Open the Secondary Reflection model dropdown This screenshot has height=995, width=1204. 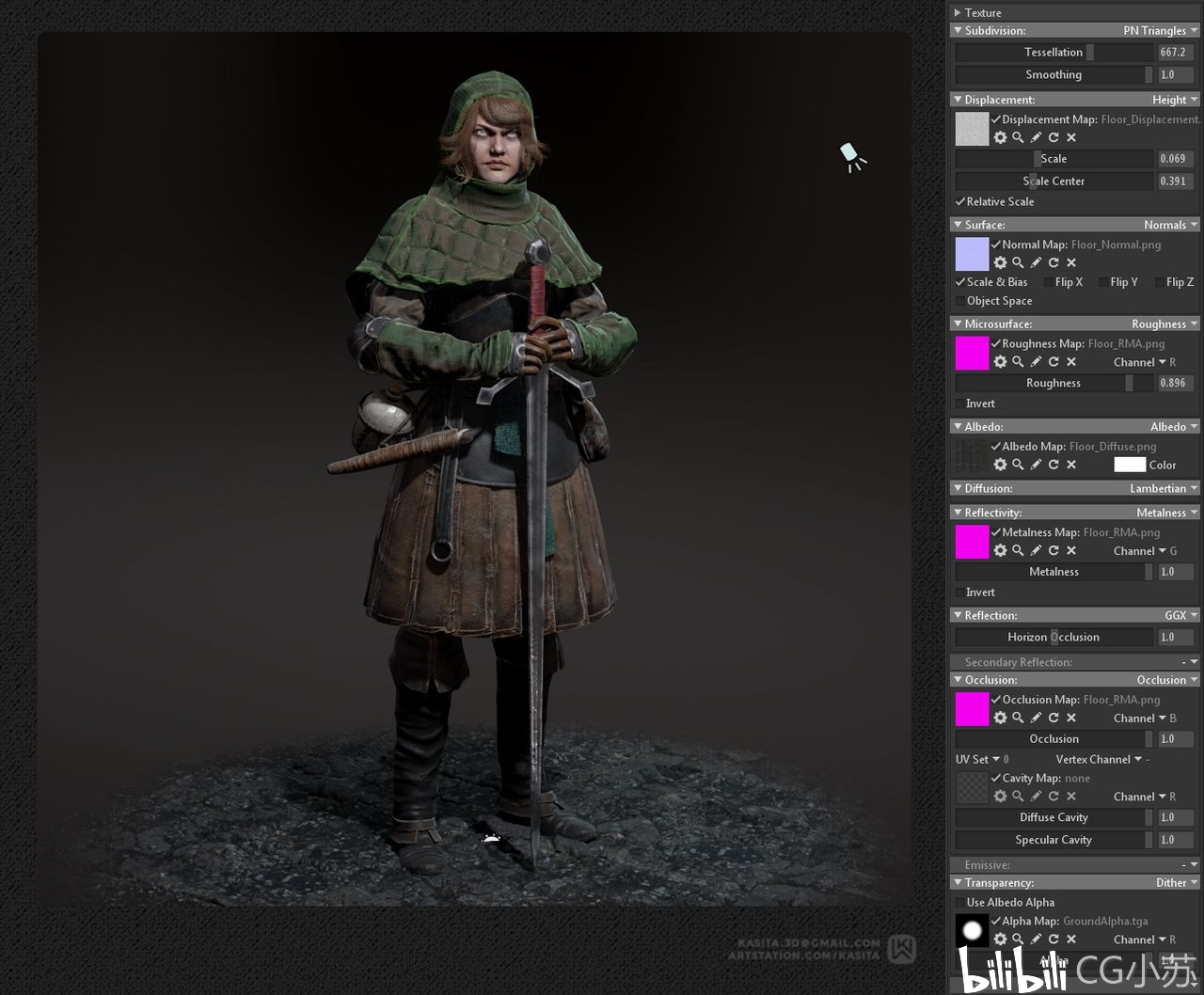[1189, 662]
